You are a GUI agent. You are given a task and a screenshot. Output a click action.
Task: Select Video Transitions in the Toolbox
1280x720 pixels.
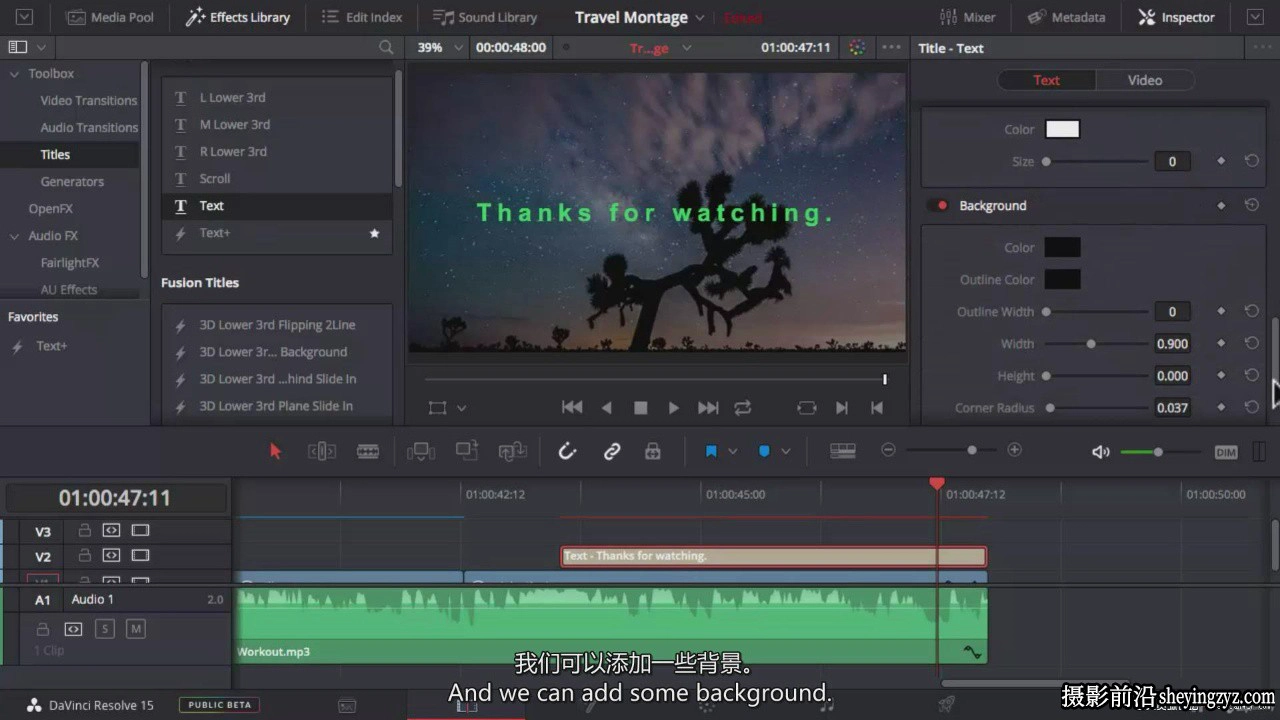(89, 100)
